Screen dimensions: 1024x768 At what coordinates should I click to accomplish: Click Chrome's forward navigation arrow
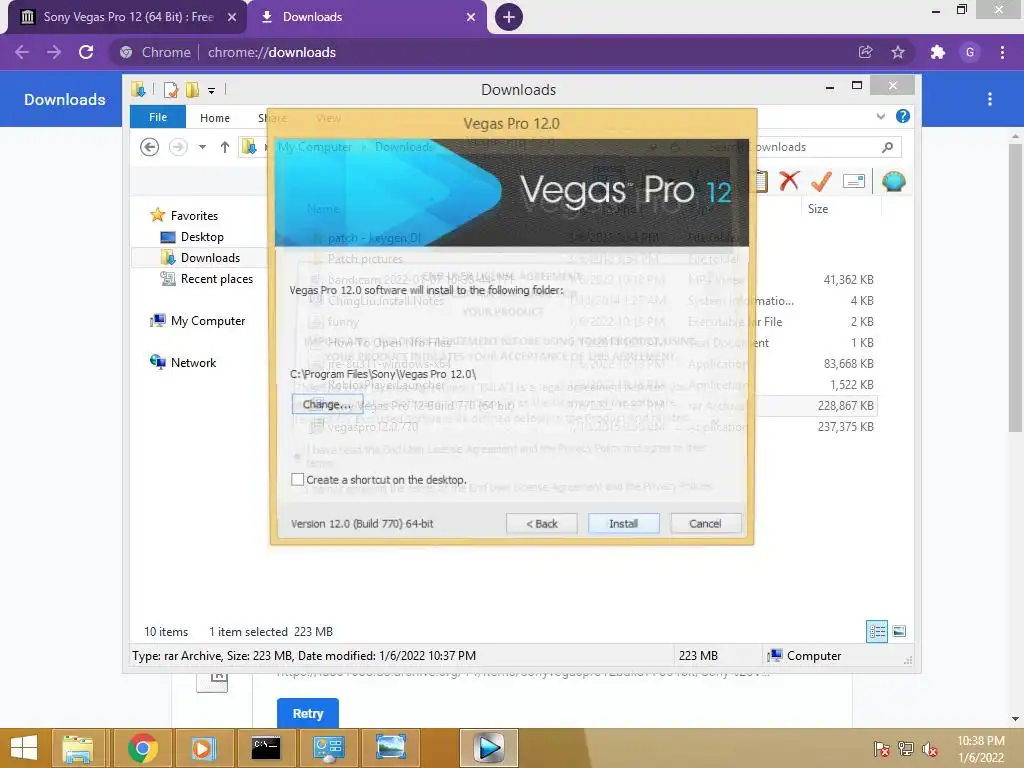(x=54, y=52)
